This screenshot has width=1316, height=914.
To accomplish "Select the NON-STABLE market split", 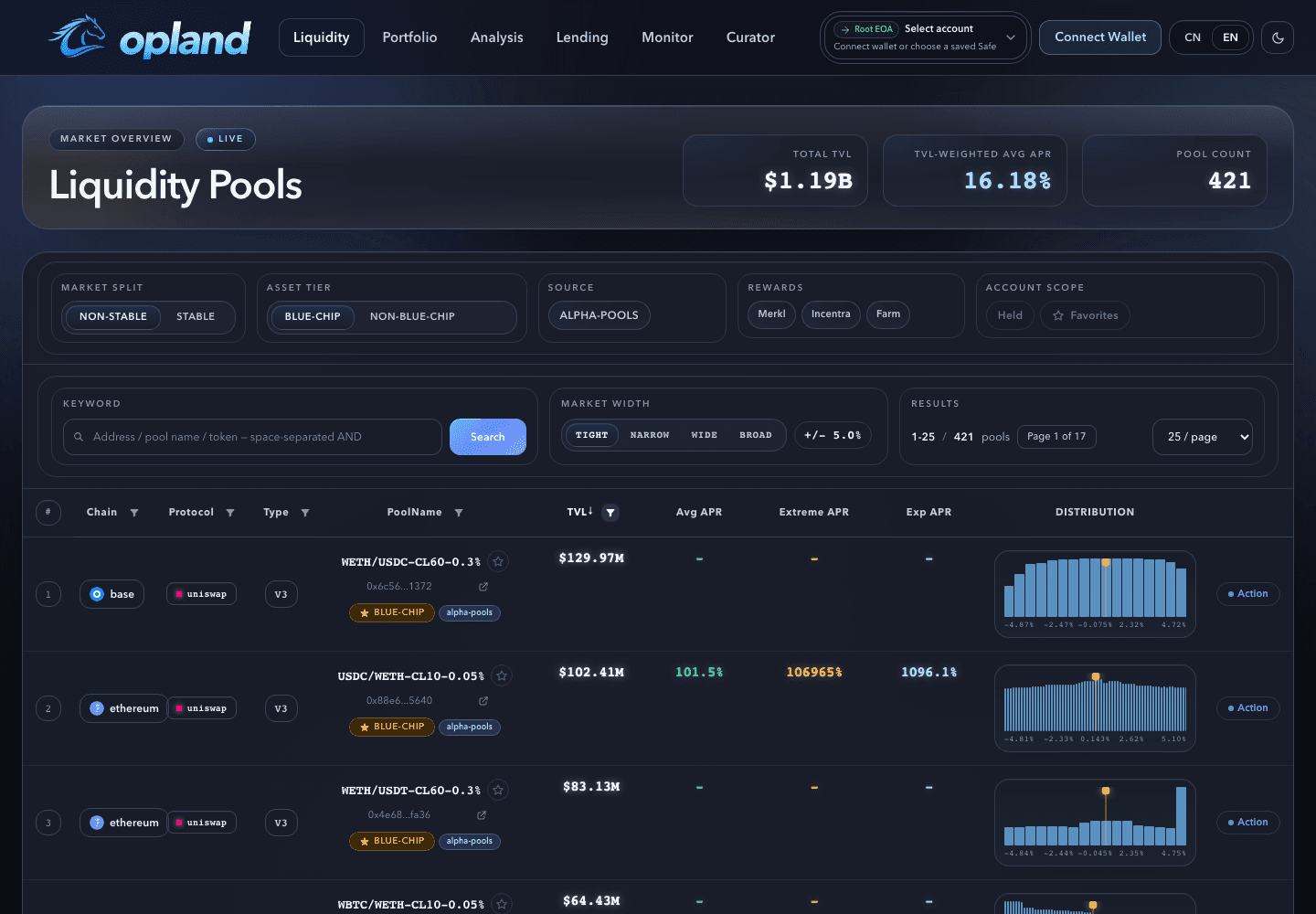I will click(x=112, y=316).
